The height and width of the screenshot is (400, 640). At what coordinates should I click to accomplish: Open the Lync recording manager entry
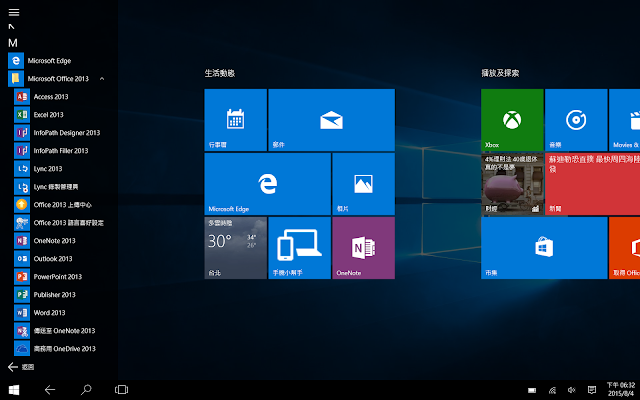[61, 187]
